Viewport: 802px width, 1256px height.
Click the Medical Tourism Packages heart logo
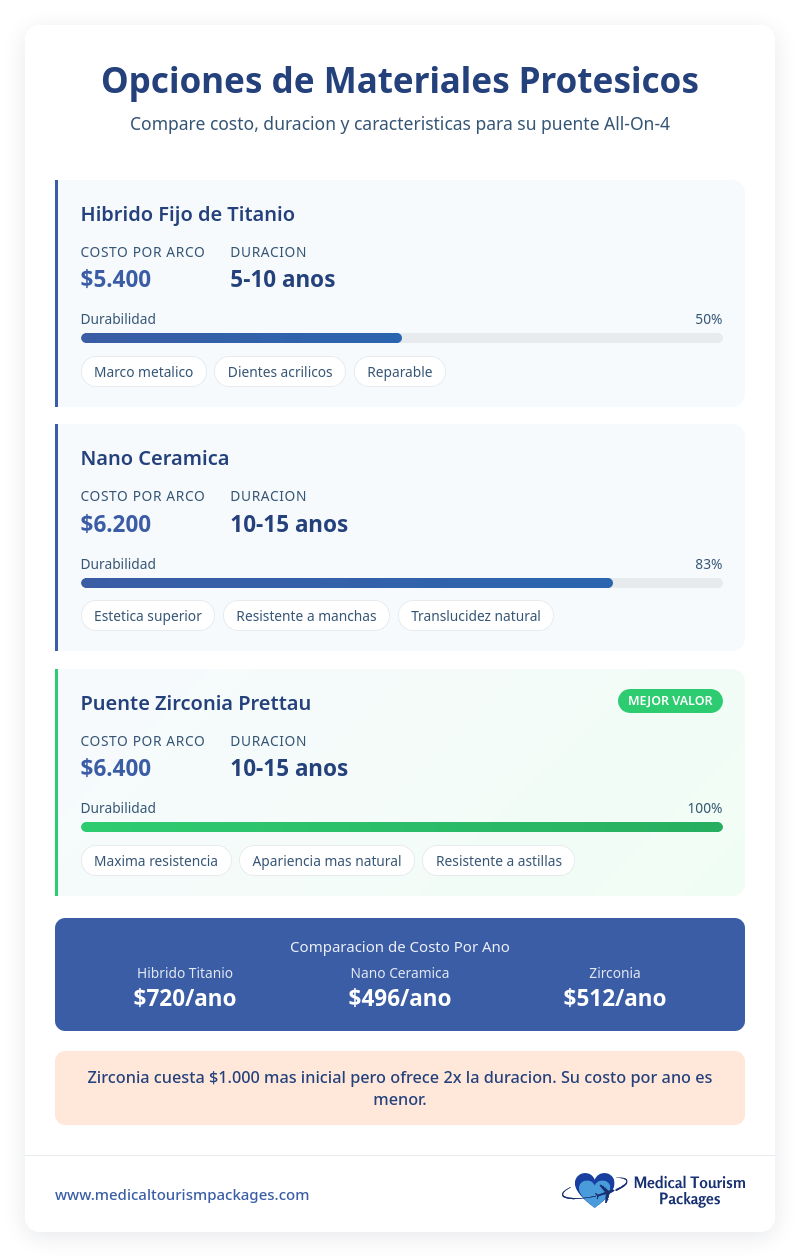click(x=590, y=1190)
